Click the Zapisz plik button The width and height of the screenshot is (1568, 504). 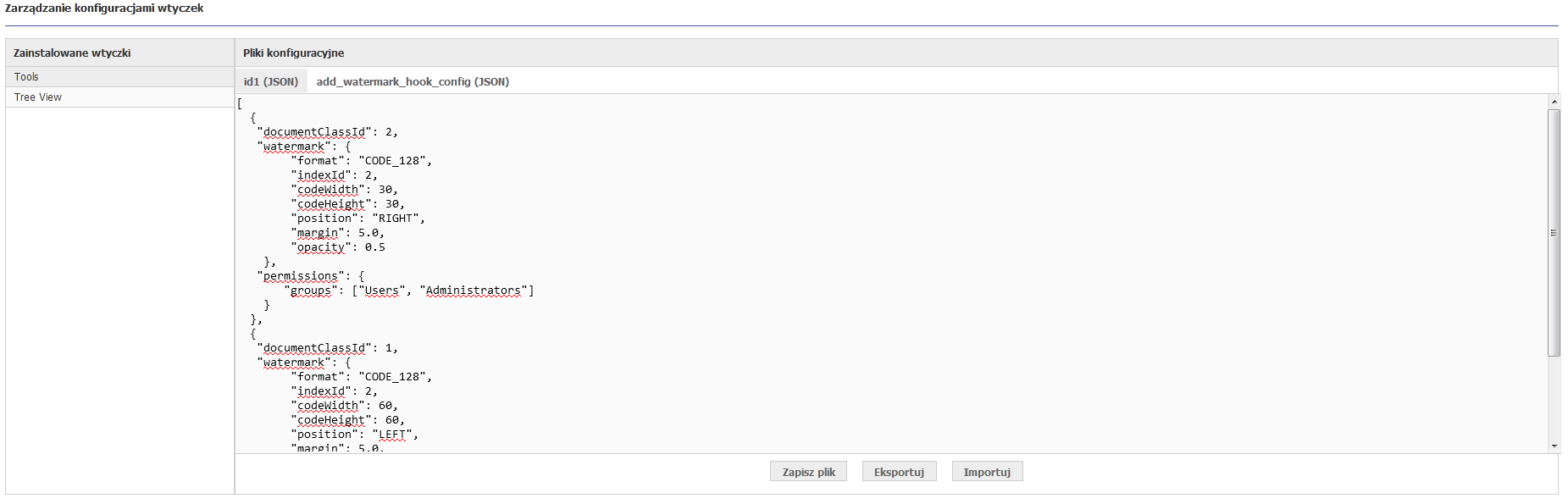809,472
